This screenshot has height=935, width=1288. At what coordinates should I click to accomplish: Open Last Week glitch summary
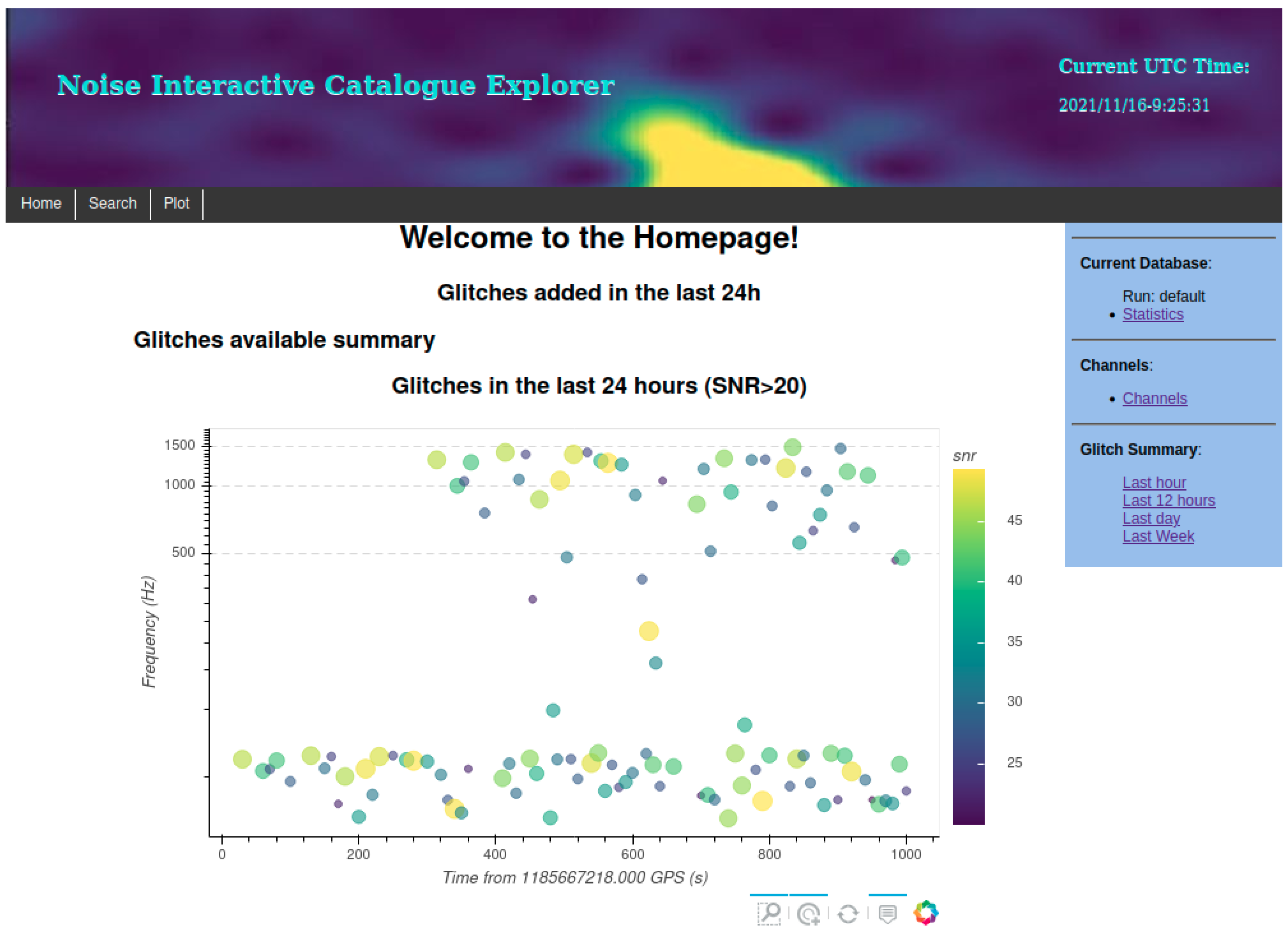click(x=1158, y=537)
